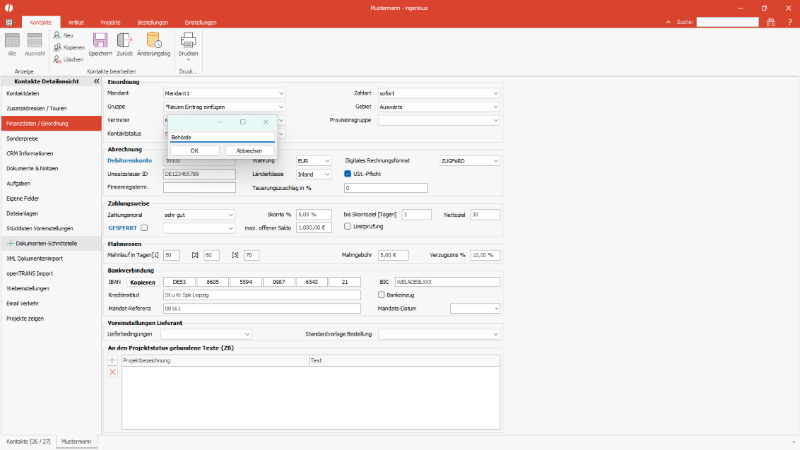The height and width of the screenshot is (450, 800).
Task: Open the Änderungslog change log
Action: [156, 40]
